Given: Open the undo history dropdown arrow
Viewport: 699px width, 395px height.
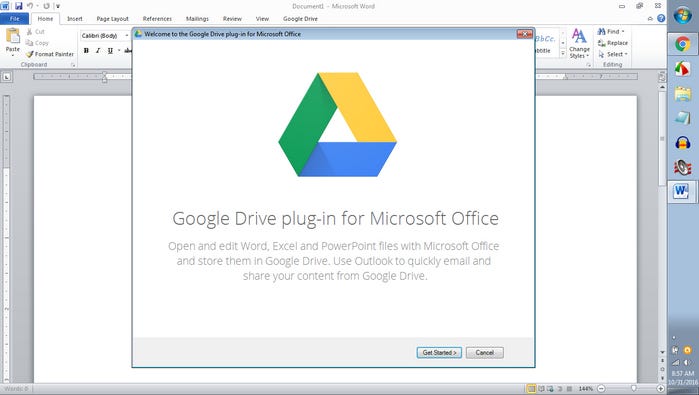Looking at the screenshot, I should pyautogui.click(x=37, y=6).
